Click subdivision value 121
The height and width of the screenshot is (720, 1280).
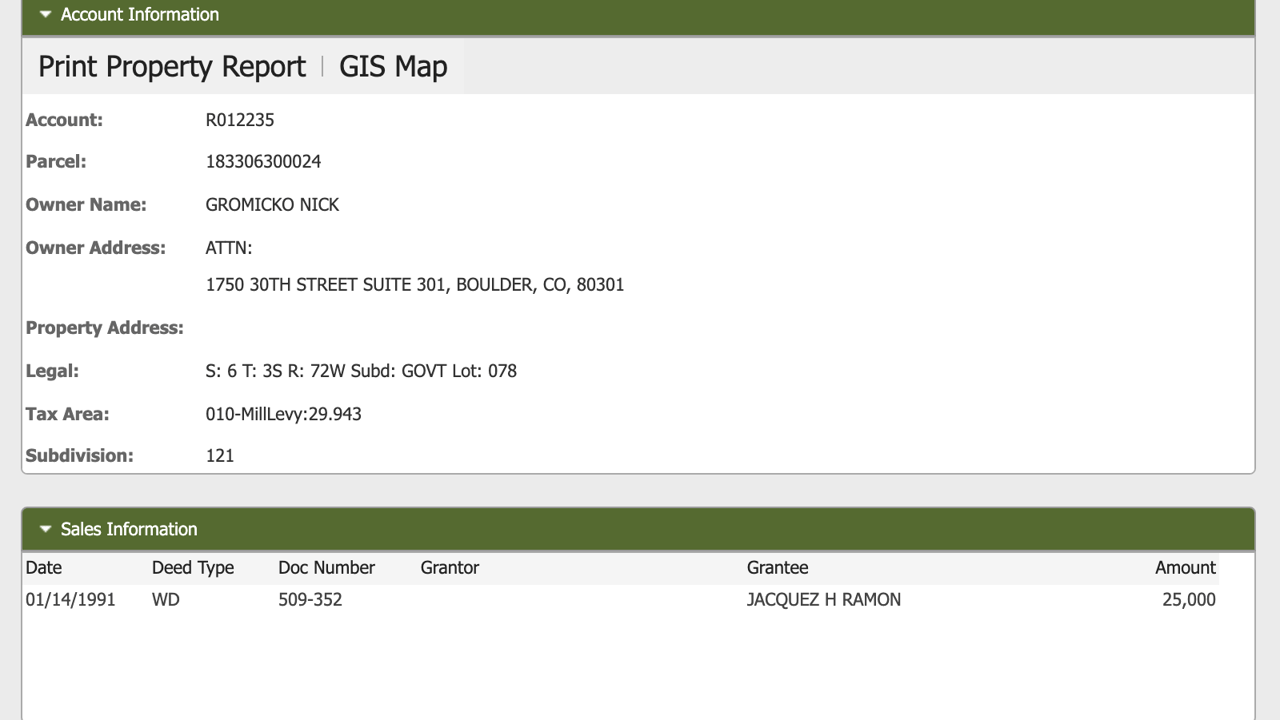[x=220, y=455]
